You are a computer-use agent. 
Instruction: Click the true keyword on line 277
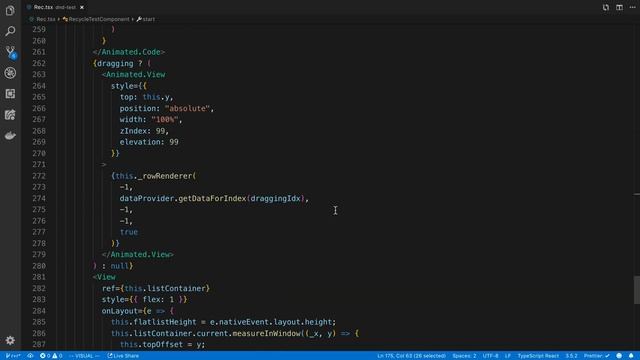point(129,232)
